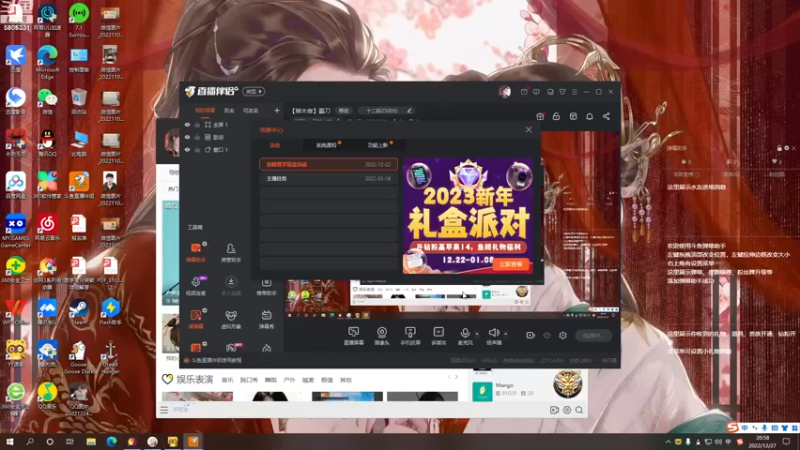Open the bell notification icon

pyautogui.click(x=589, y=116)
